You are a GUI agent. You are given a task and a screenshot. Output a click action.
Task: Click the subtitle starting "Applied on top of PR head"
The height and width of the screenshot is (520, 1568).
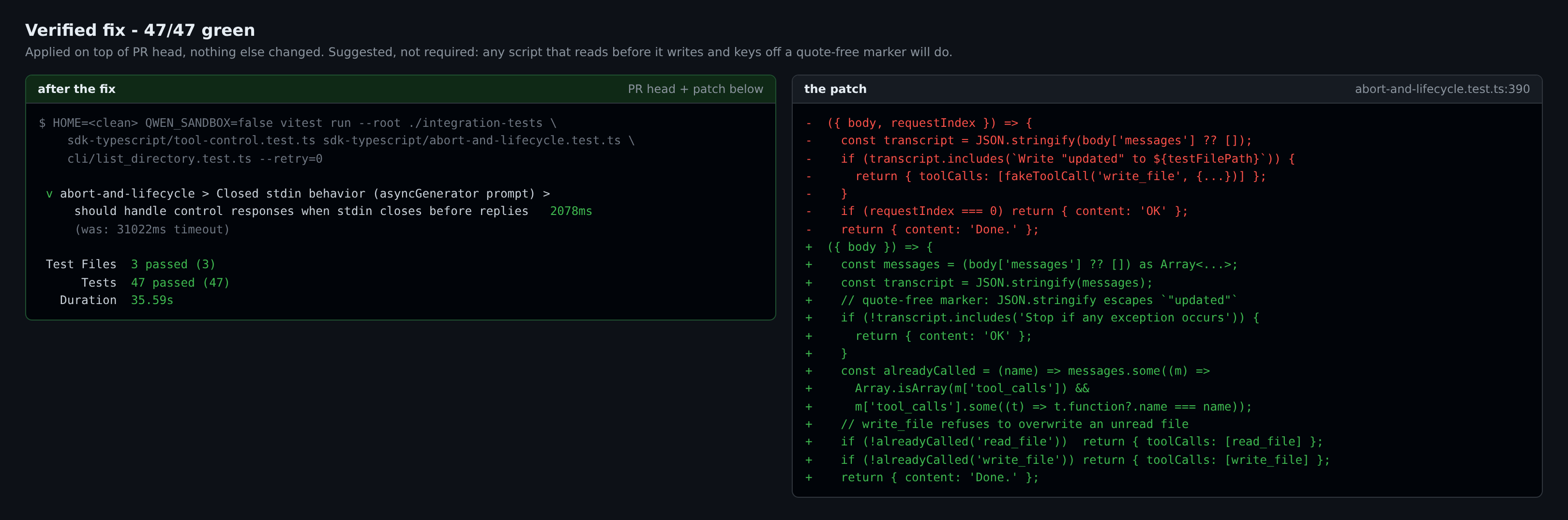489,52
